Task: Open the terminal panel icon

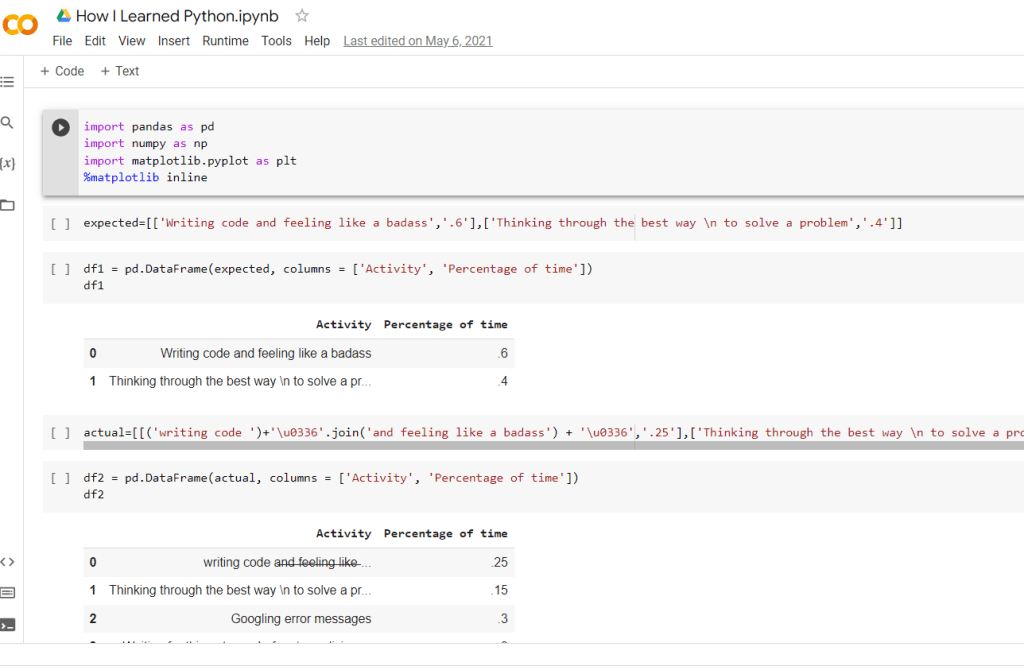Action: coord(8,625)
